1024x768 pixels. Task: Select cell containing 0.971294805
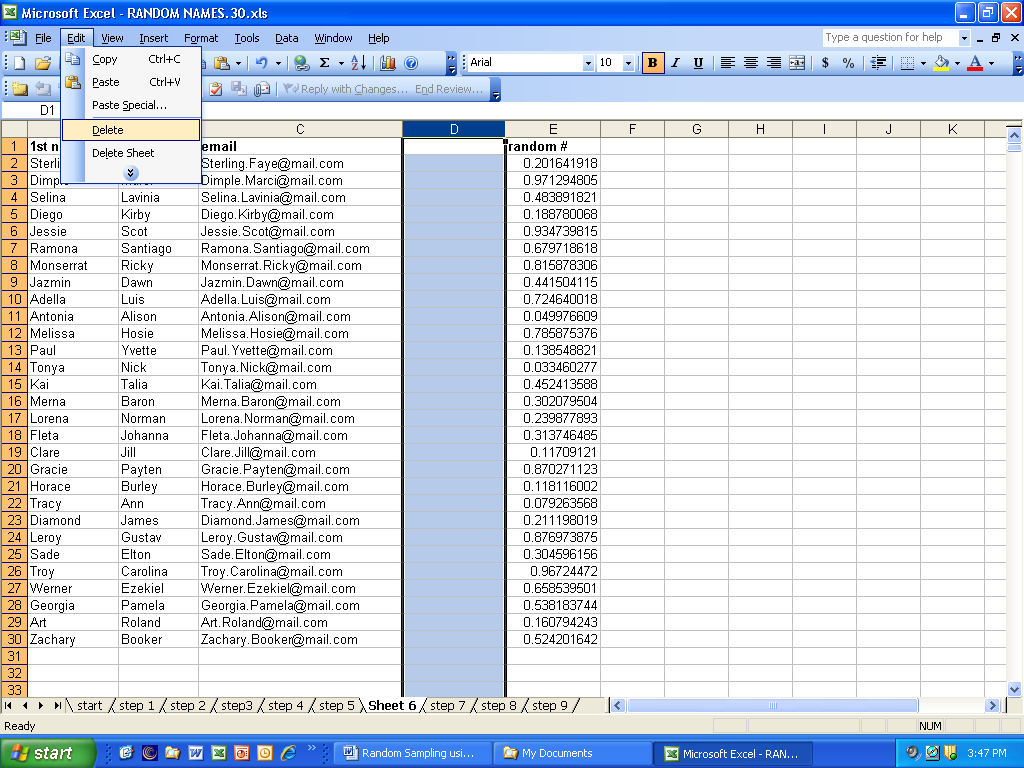click(x=553, y=180)
